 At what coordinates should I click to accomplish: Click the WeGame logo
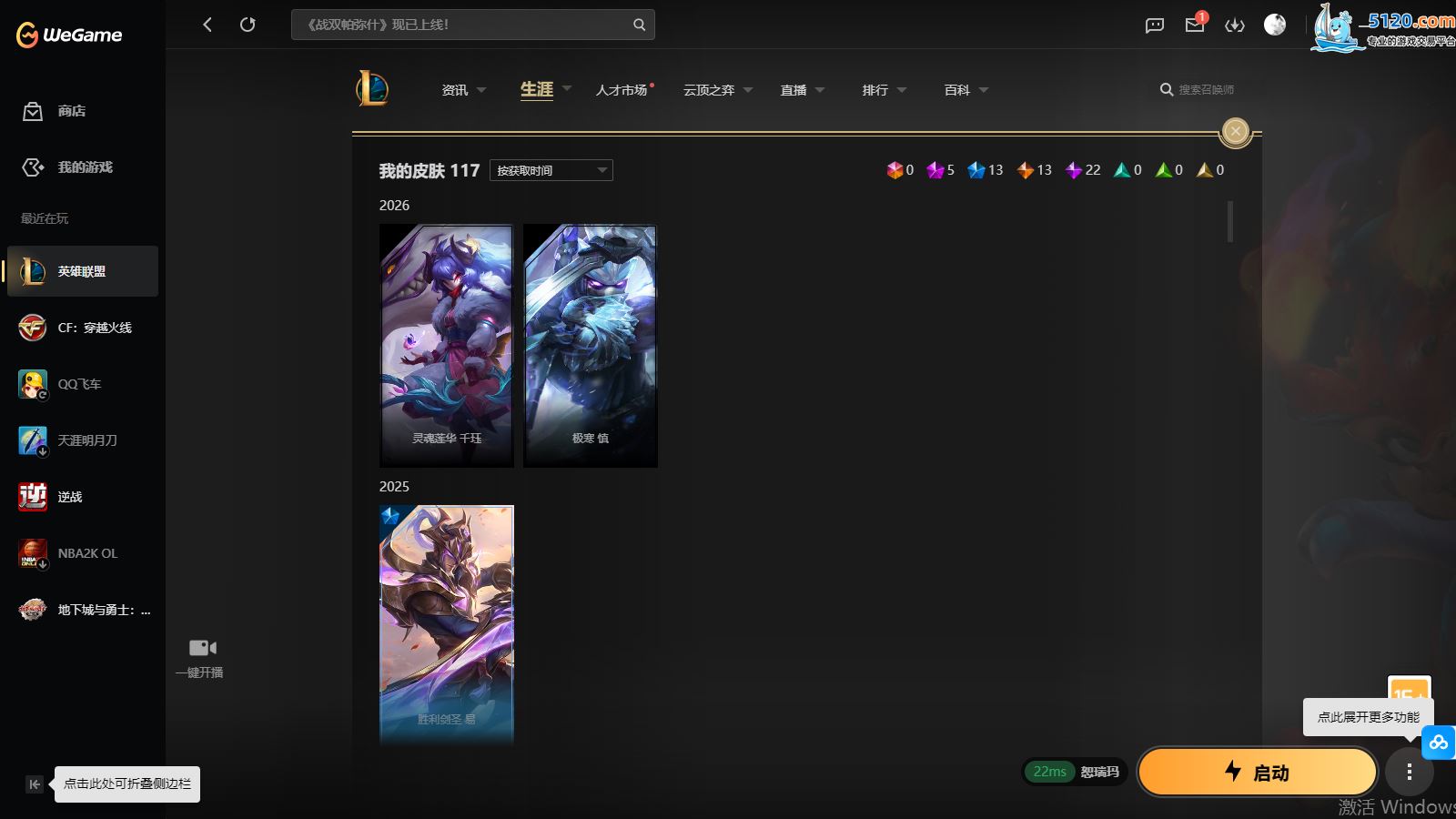click(x=69, y=35)
